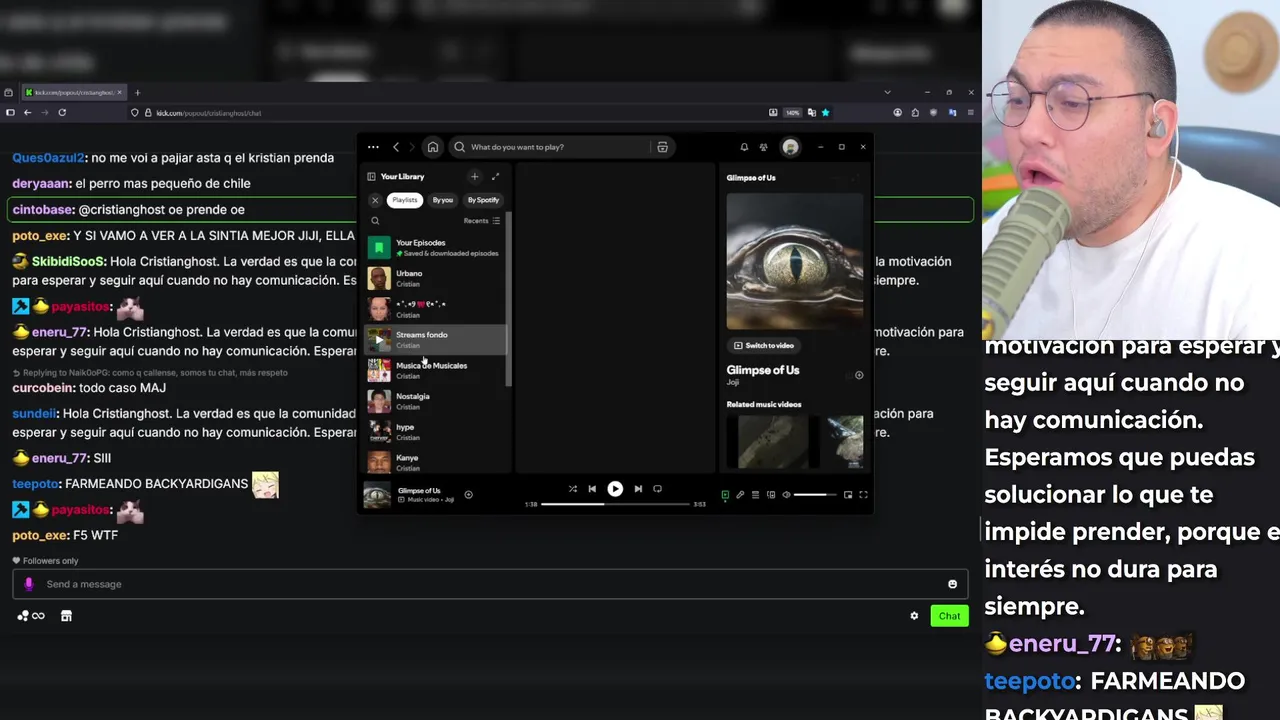The width and height of the screenshot is (1280, 720).
Task: Open Spotify Friend Activity icon
Action: pos(764,147)
